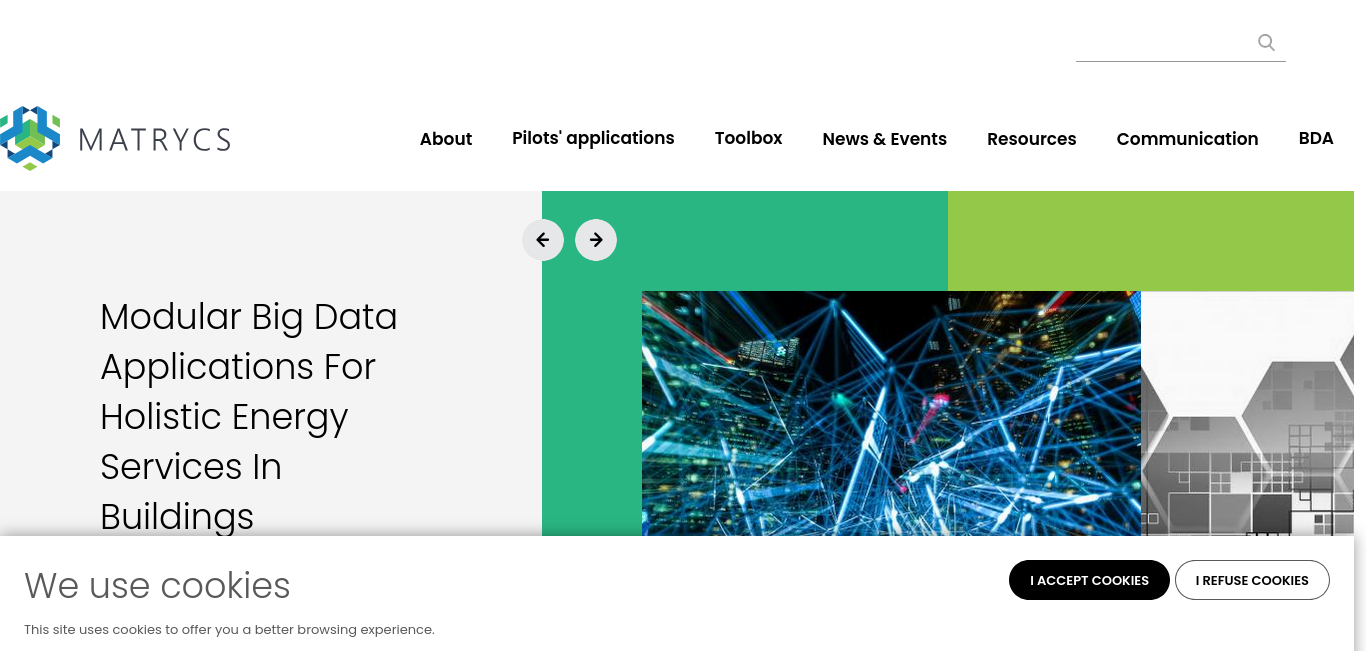1366x651 pixels.
Task: Click the 'We use cookies' heading
Action: 157,585
